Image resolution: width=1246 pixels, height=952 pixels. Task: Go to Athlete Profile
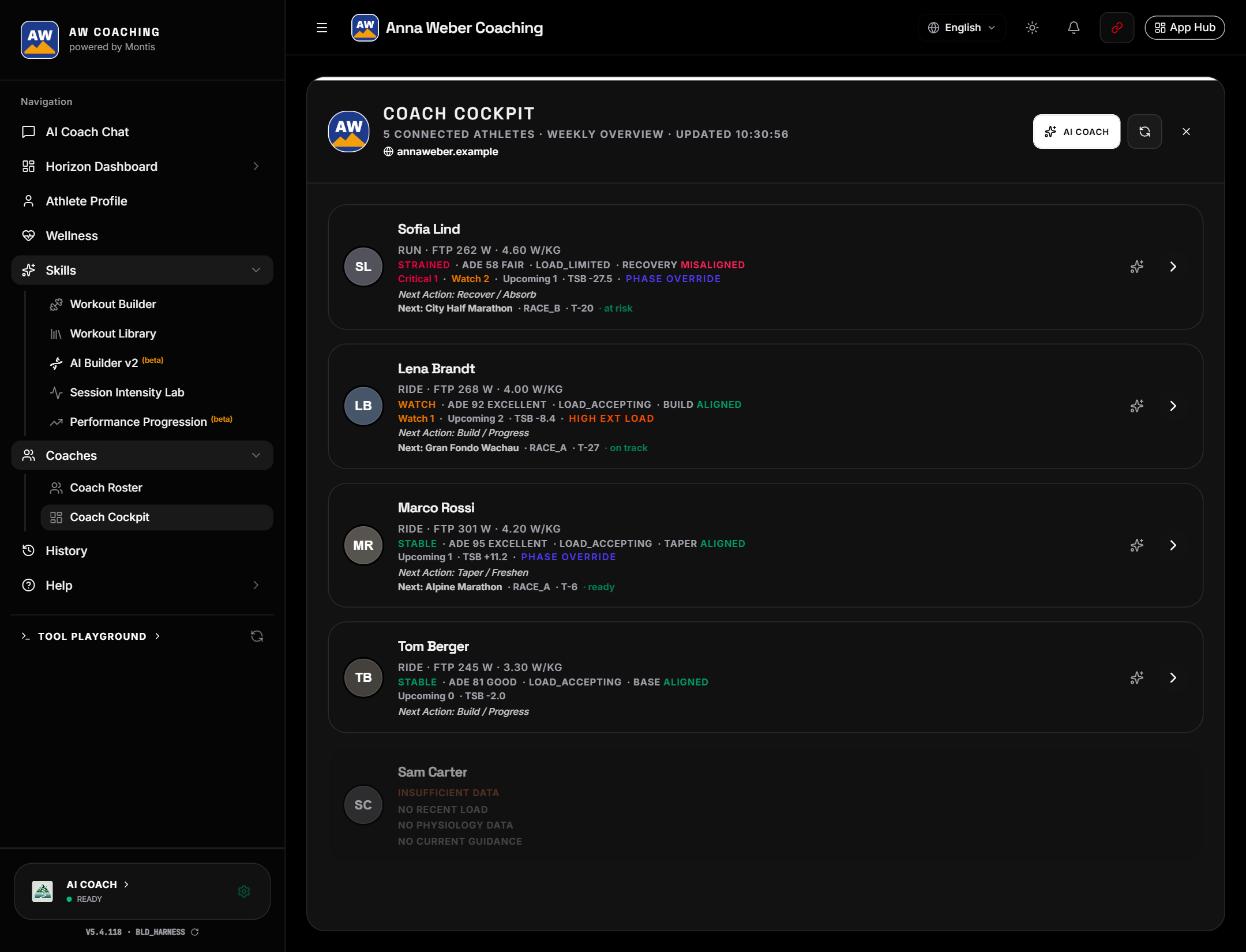142,201
